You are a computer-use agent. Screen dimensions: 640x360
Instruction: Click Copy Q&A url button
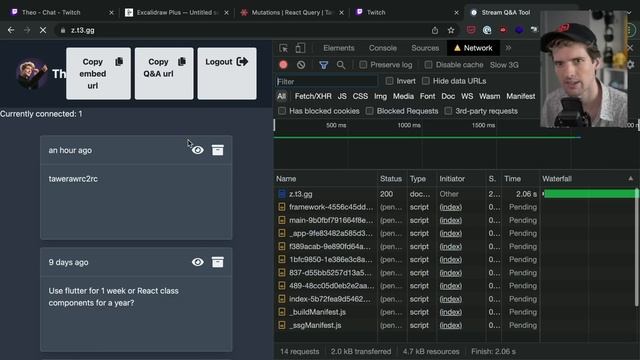164,73
